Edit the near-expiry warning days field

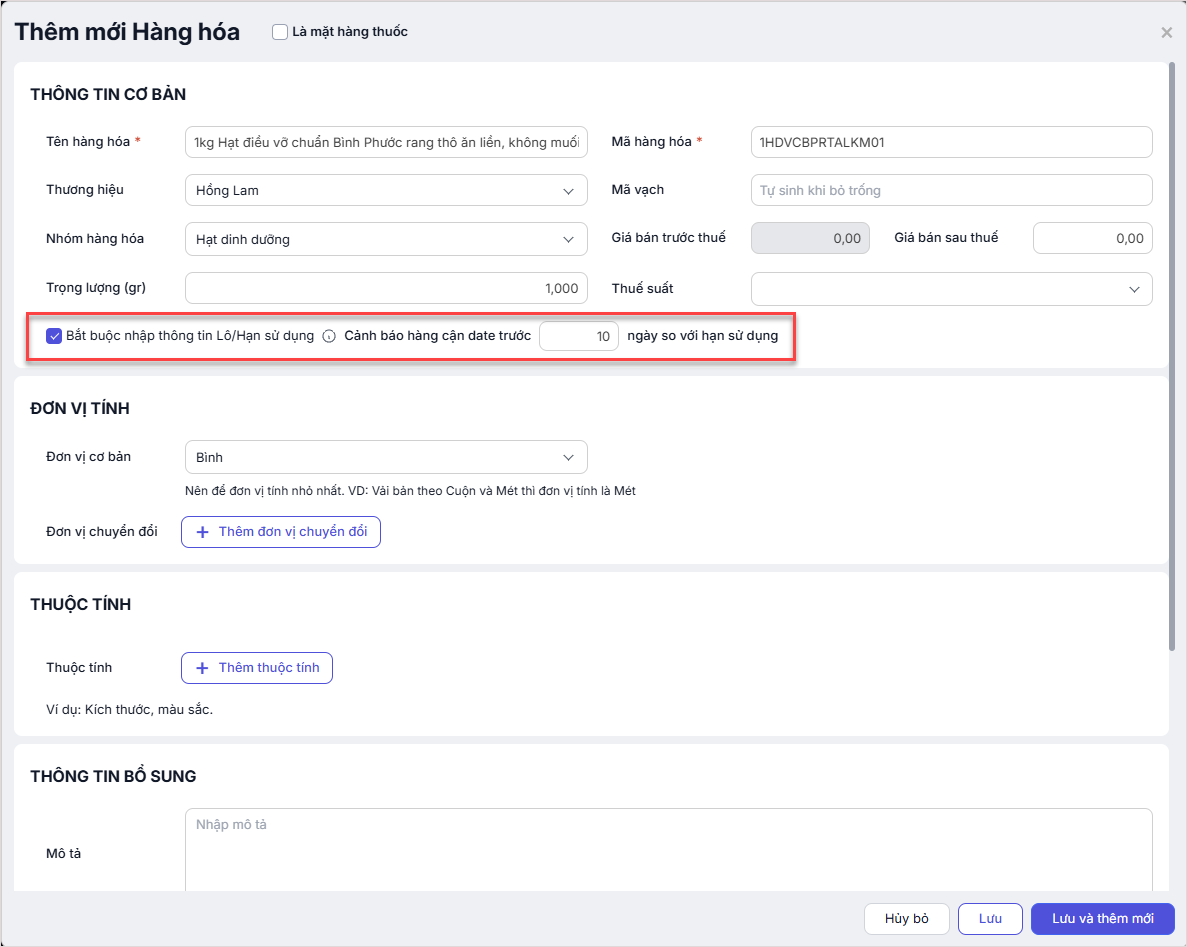[578, 337]
